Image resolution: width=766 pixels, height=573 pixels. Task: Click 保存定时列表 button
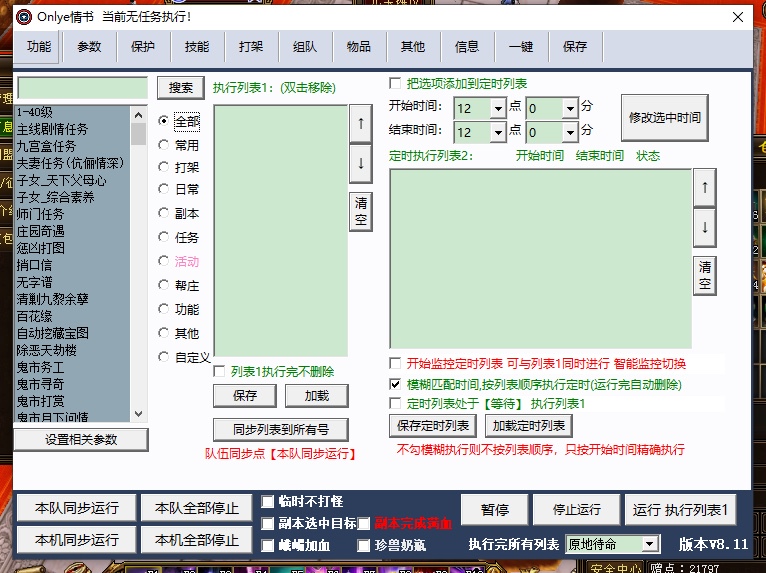pos(433,426)
